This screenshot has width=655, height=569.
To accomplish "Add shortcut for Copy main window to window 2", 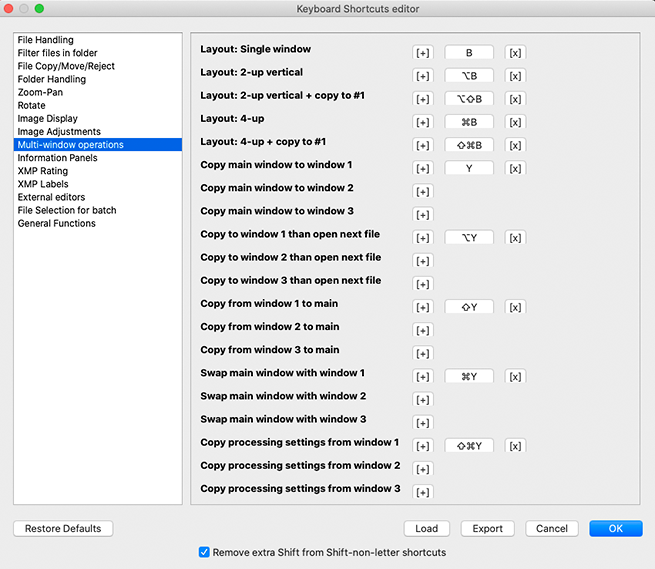I will pyautogui.click(x=423, y=191).
